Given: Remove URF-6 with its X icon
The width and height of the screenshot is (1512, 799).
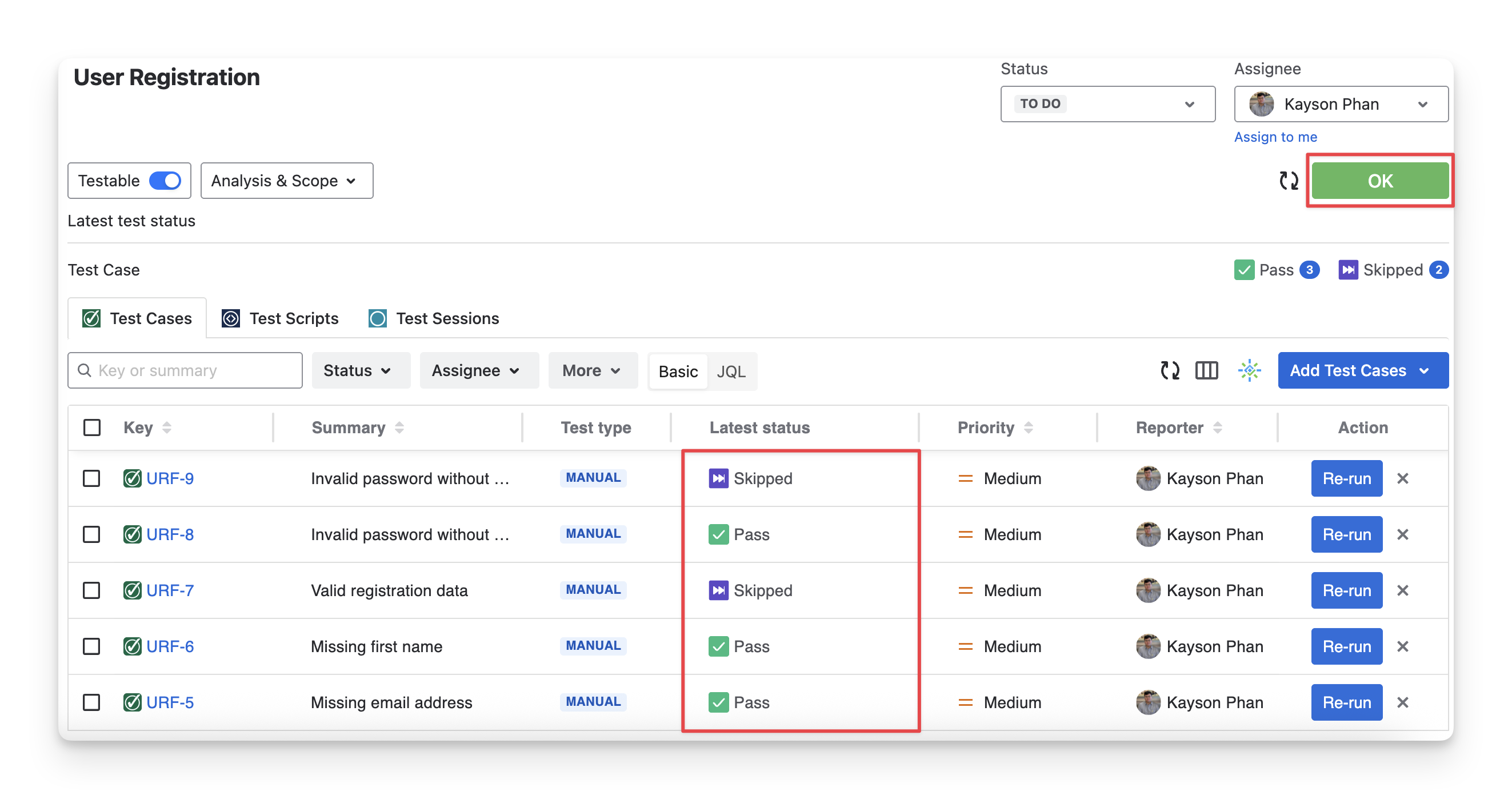Looking at the screenshot, I should coord(1402,646).
